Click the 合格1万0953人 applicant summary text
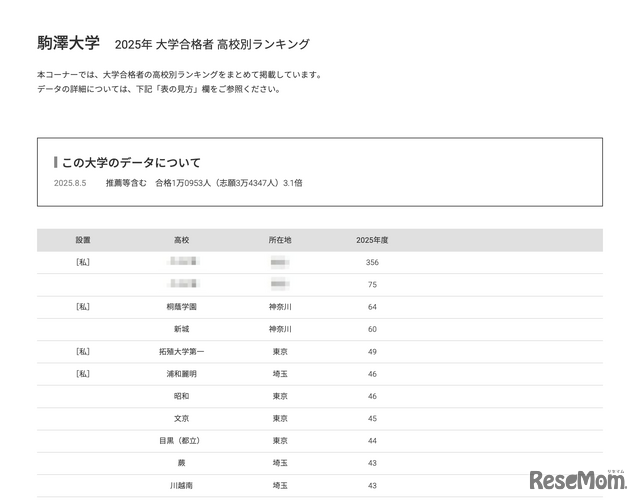The image size is (640, 503). click(229, 183)
